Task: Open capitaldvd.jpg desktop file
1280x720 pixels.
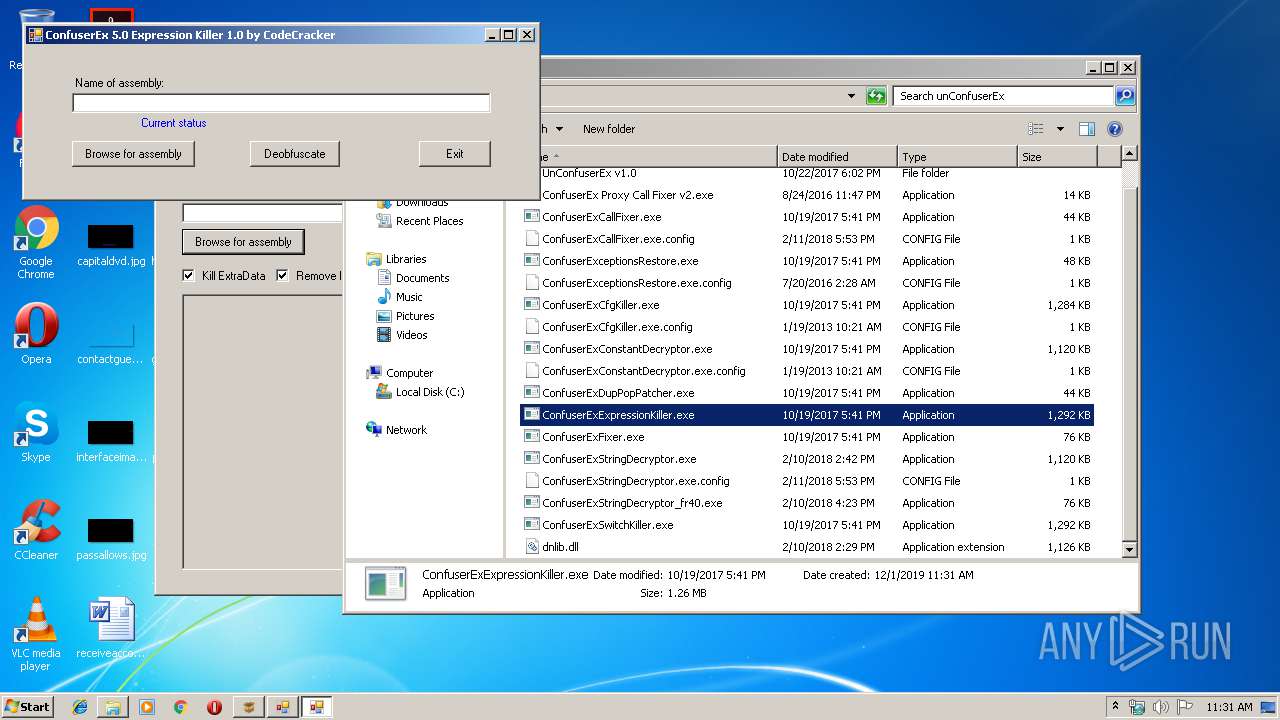Action: point(110,246)
